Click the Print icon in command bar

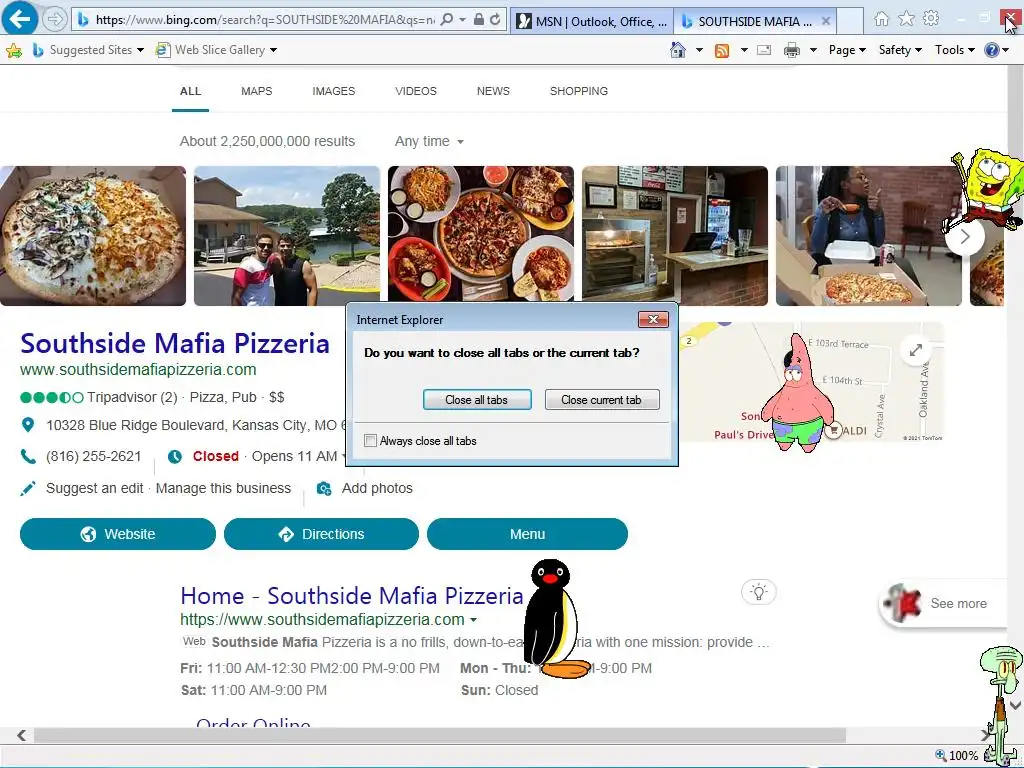click(792, 50)
